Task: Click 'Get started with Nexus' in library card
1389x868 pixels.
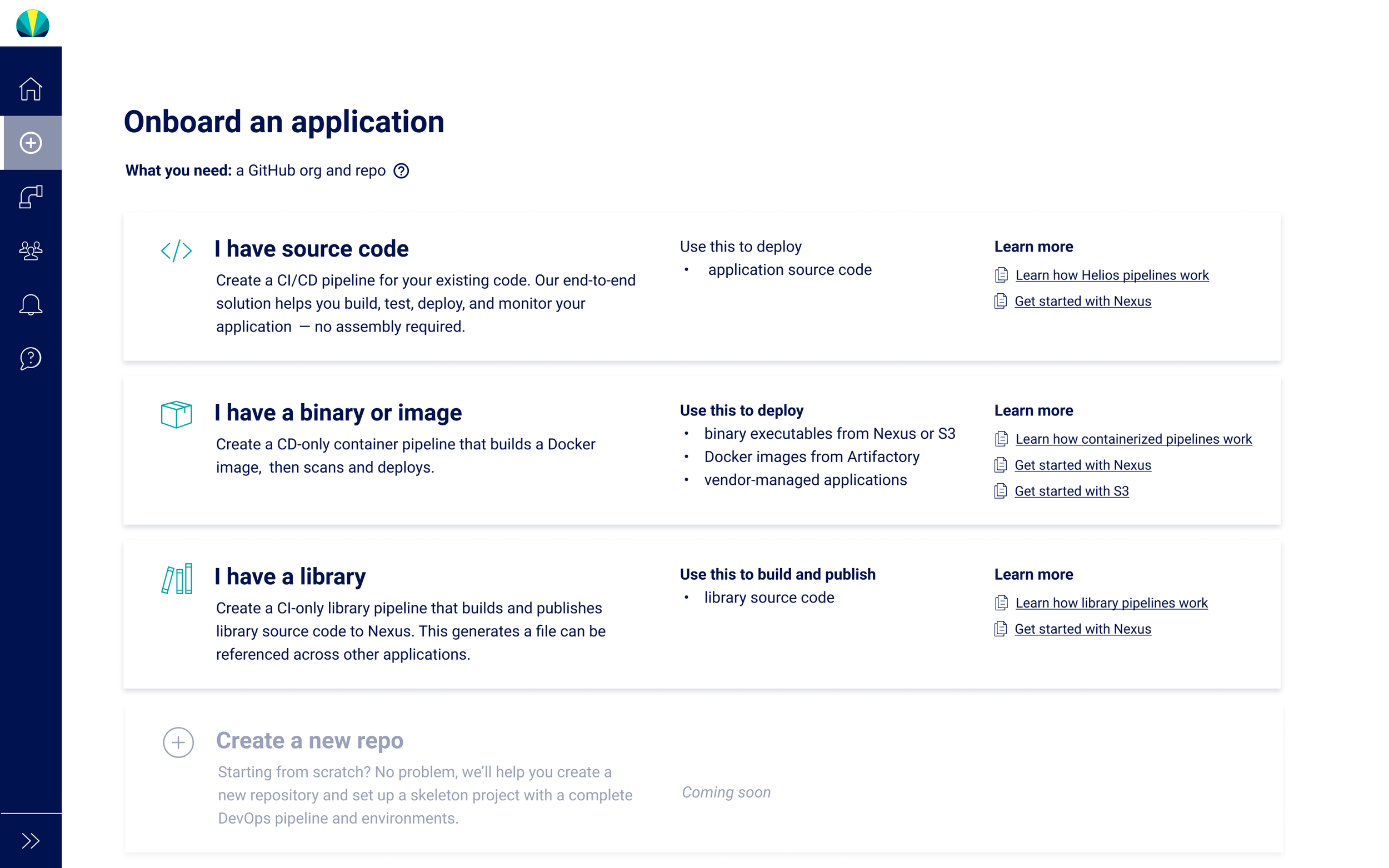Action: [1082, 629]
